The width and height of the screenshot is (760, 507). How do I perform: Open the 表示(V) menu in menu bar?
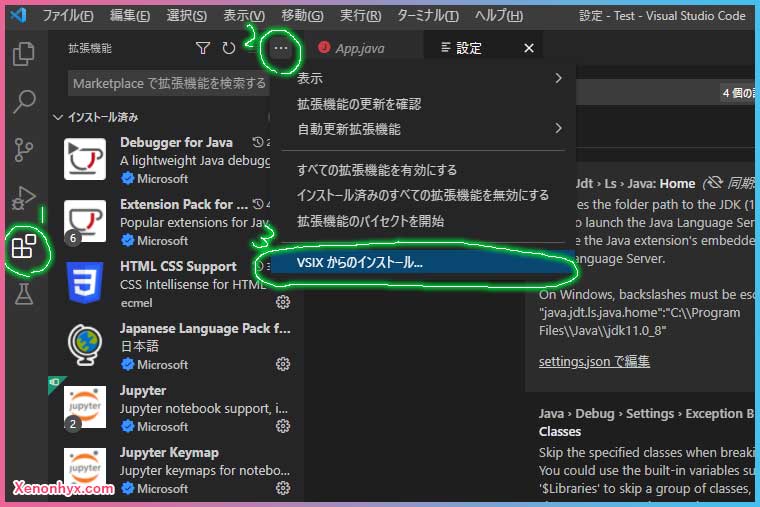click(x=244, y=16)
